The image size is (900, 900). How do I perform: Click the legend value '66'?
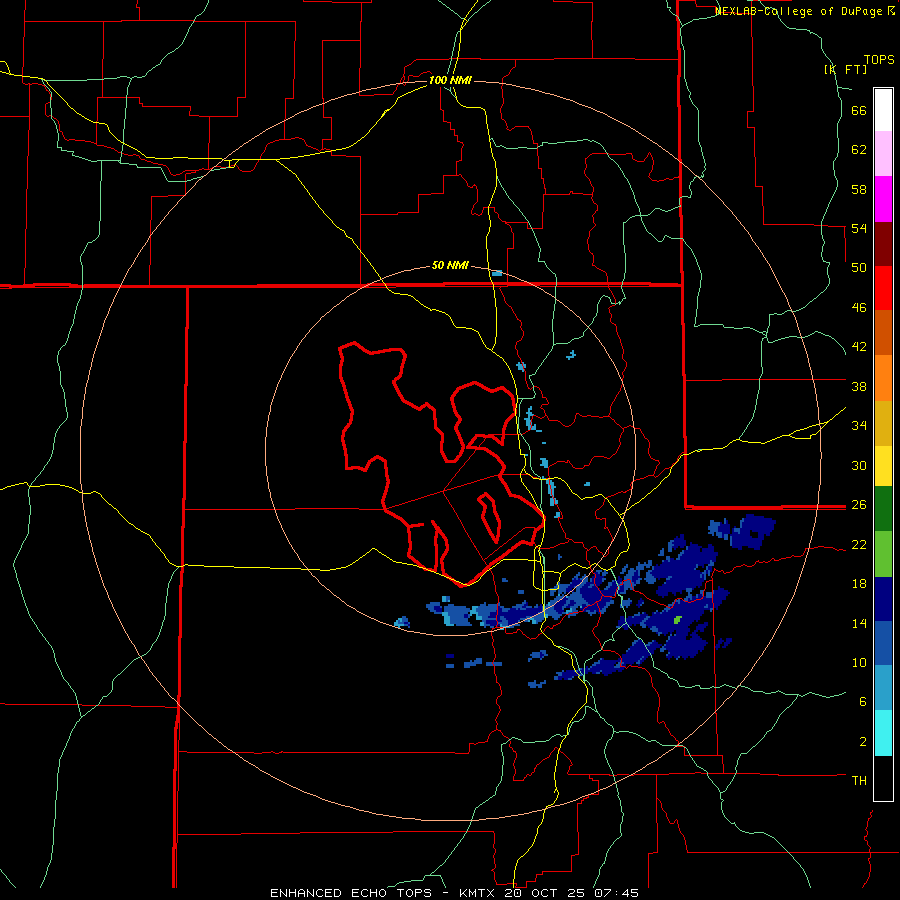(859, 111)
